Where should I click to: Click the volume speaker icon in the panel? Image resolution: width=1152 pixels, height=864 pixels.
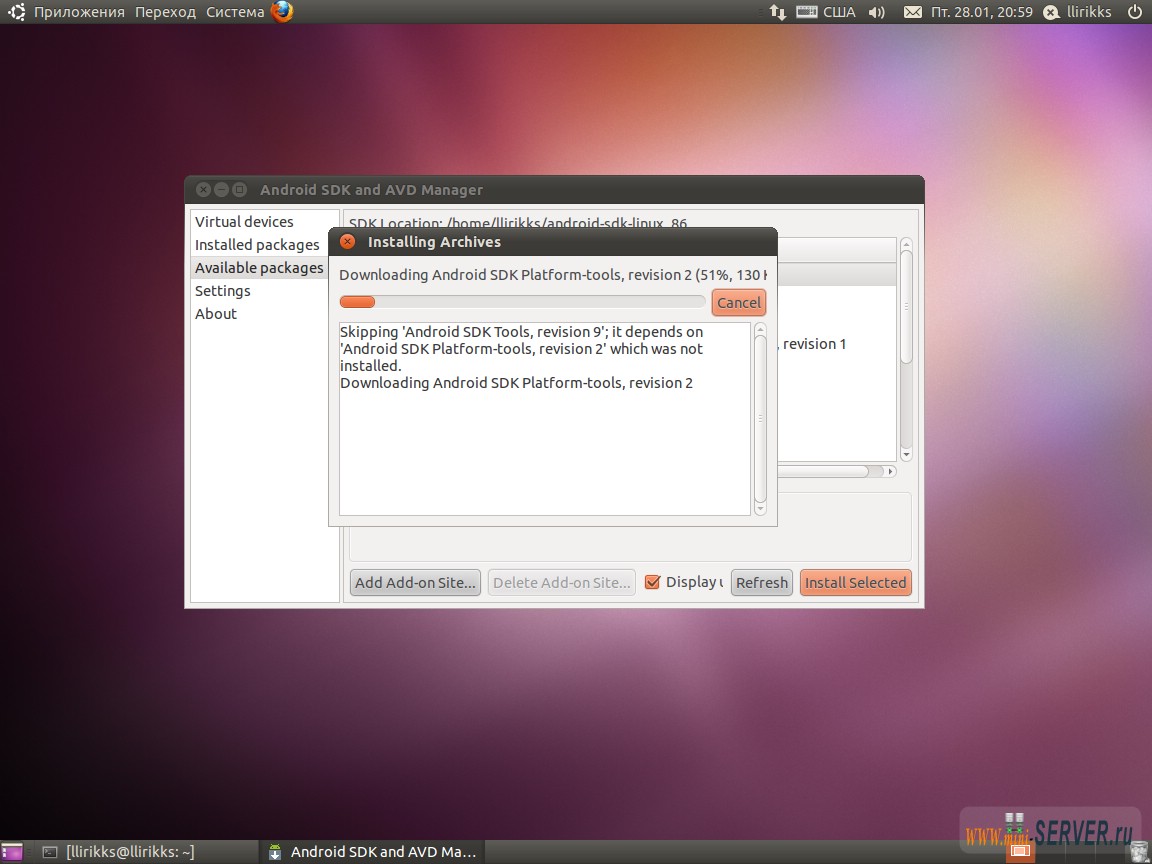[875, 12]
